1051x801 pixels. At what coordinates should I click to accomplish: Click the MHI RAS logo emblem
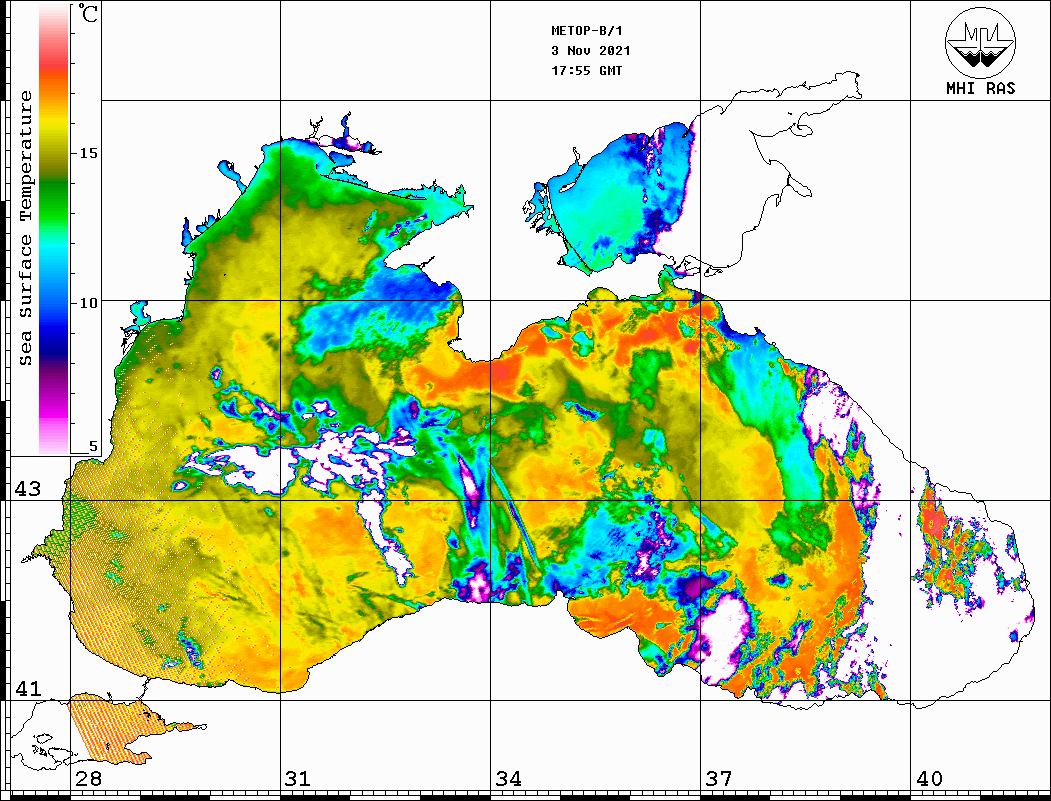point(981,42)
